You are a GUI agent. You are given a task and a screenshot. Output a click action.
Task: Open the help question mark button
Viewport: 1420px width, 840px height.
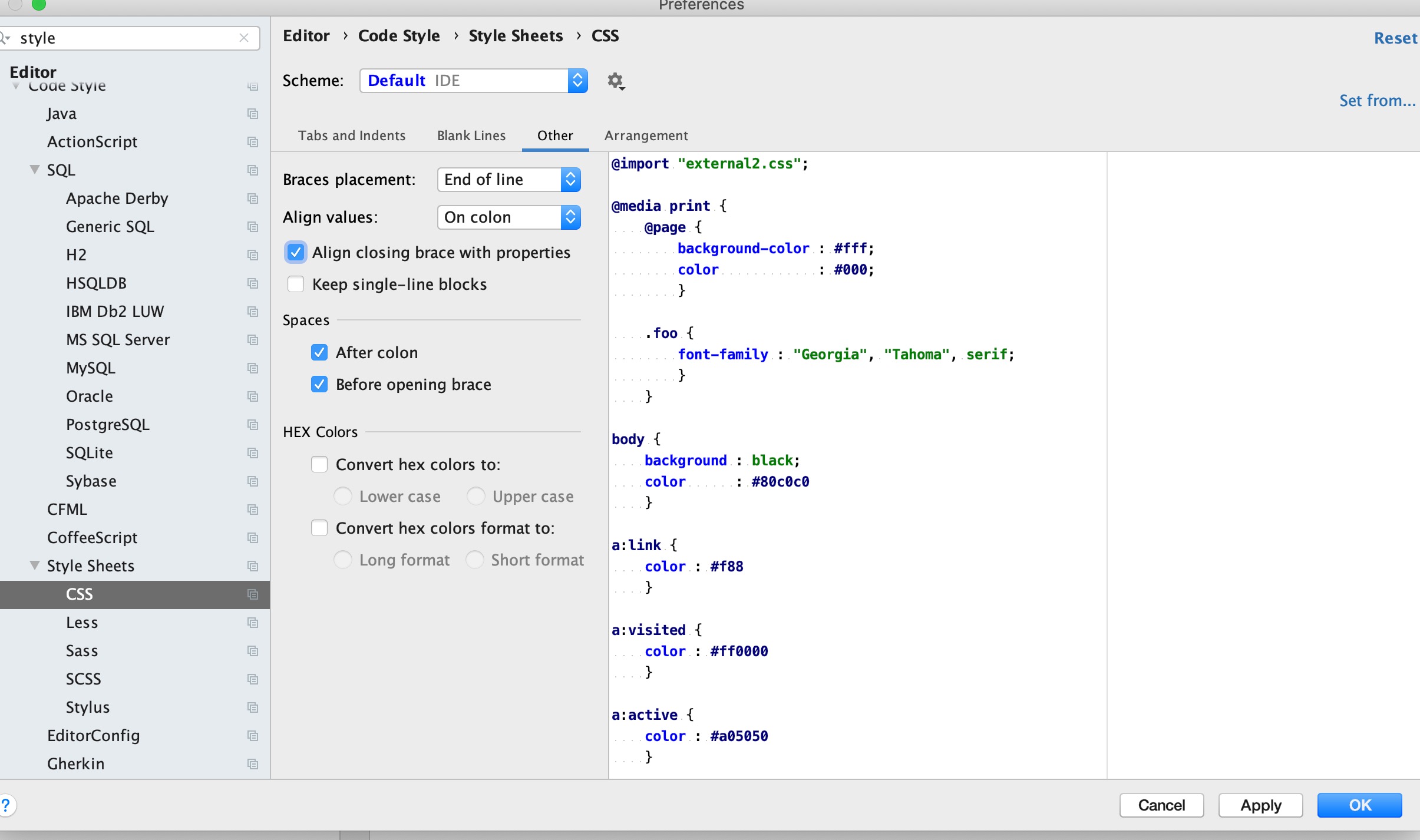tap(6, 805)
